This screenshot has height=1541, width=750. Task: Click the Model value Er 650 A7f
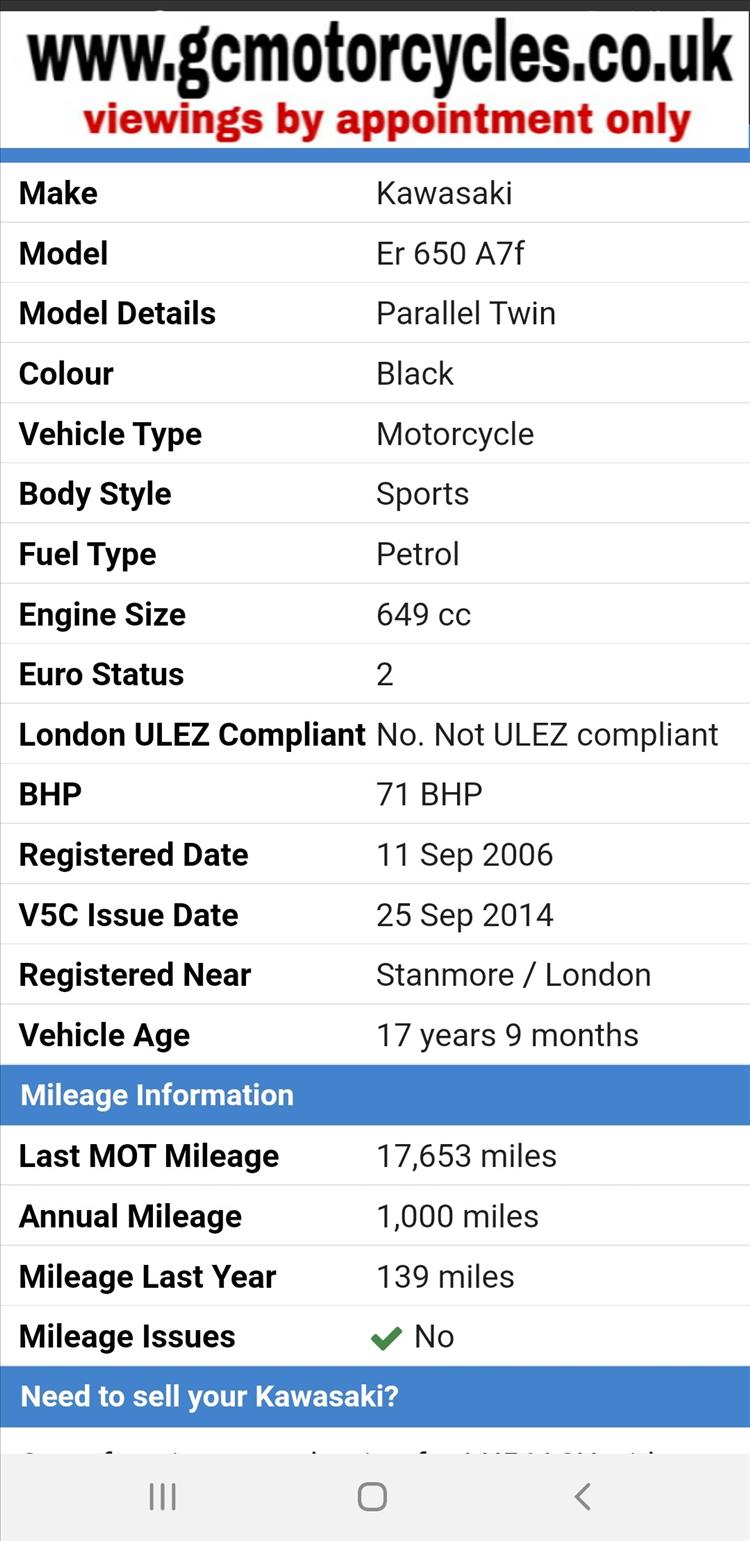(x=450, y=253)
